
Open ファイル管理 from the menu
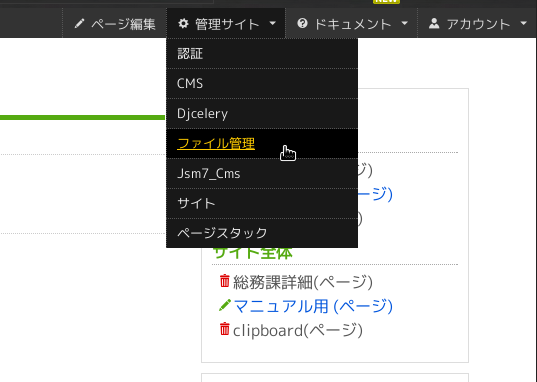coord(262,143)
